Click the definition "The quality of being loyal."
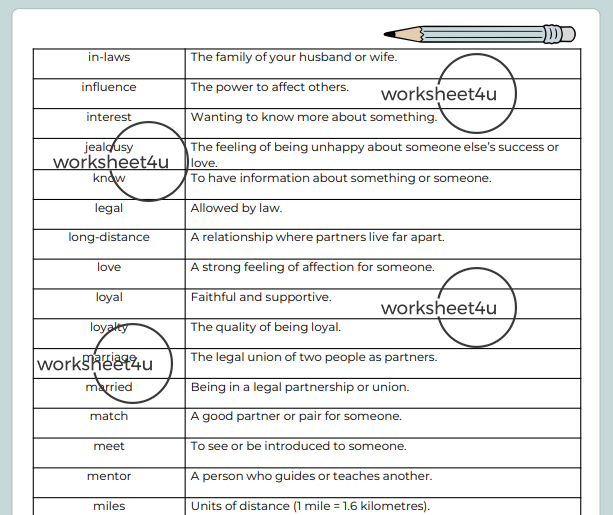 (265, 327)
